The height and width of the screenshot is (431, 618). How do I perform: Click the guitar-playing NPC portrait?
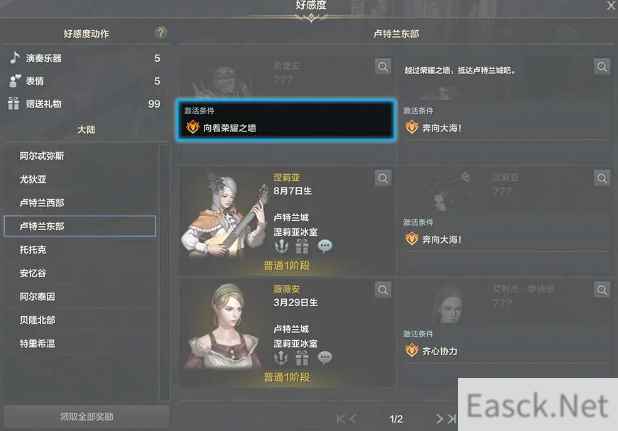(224, 215)
